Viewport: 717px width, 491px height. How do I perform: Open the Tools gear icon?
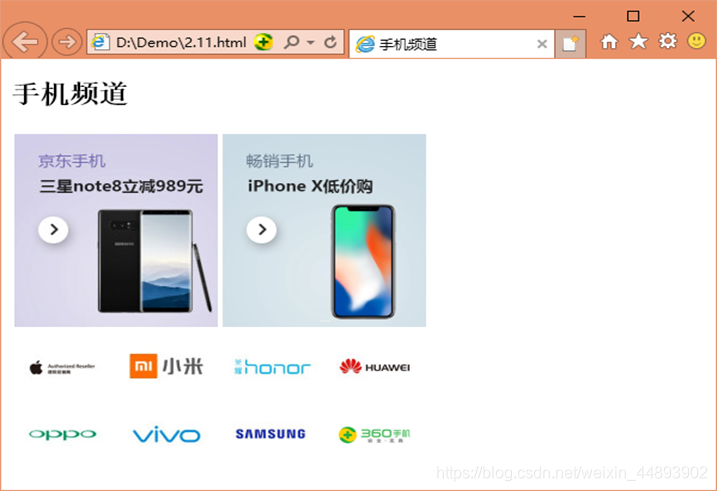click(668, 42)
